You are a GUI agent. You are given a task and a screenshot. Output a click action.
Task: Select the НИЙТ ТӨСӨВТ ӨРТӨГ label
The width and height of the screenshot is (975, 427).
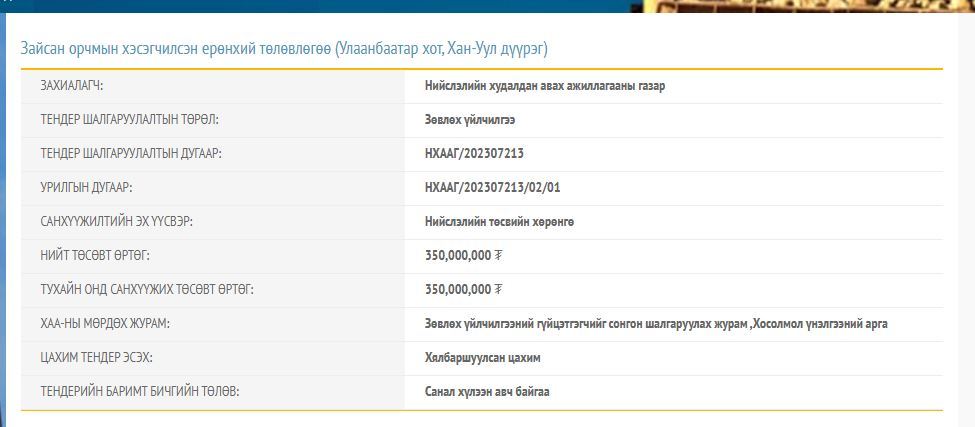tap(95, 256)
